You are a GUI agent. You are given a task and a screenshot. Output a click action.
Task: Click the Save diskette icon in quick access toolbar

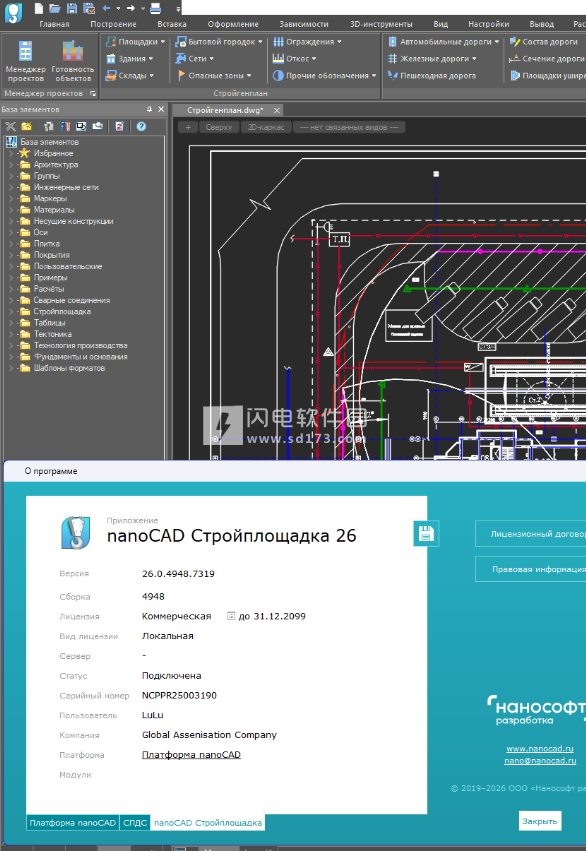point(72,8)
